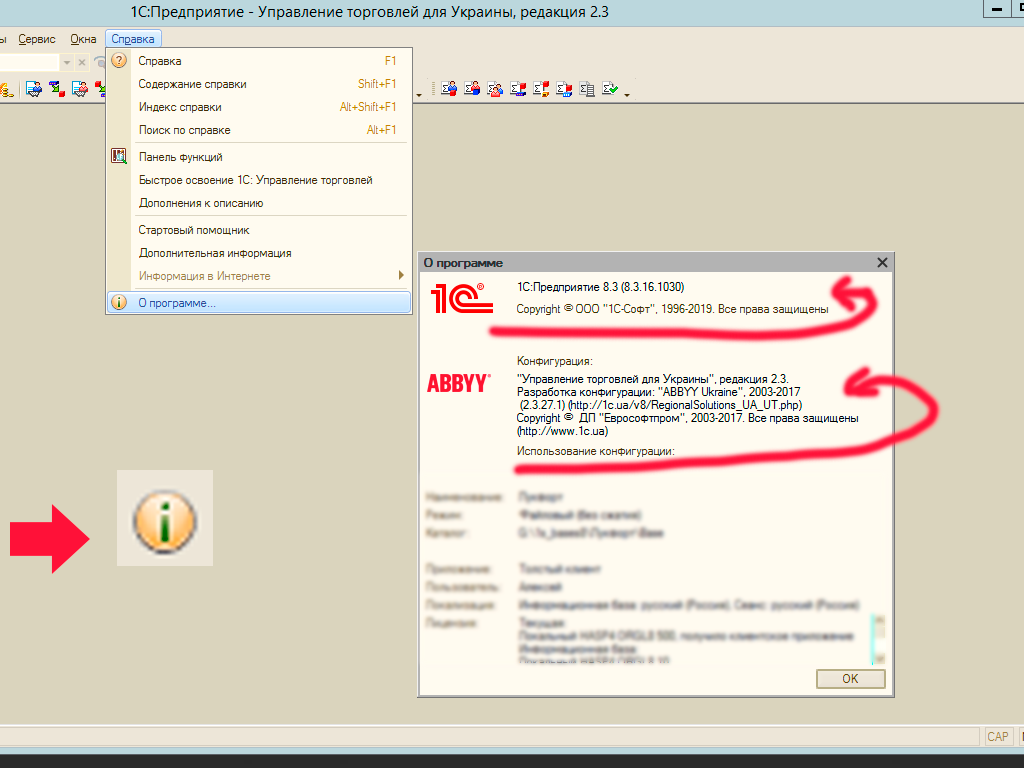Choose Панель функций from the Справка menu
Screen dimensions: 1024x768
(180, 157)
